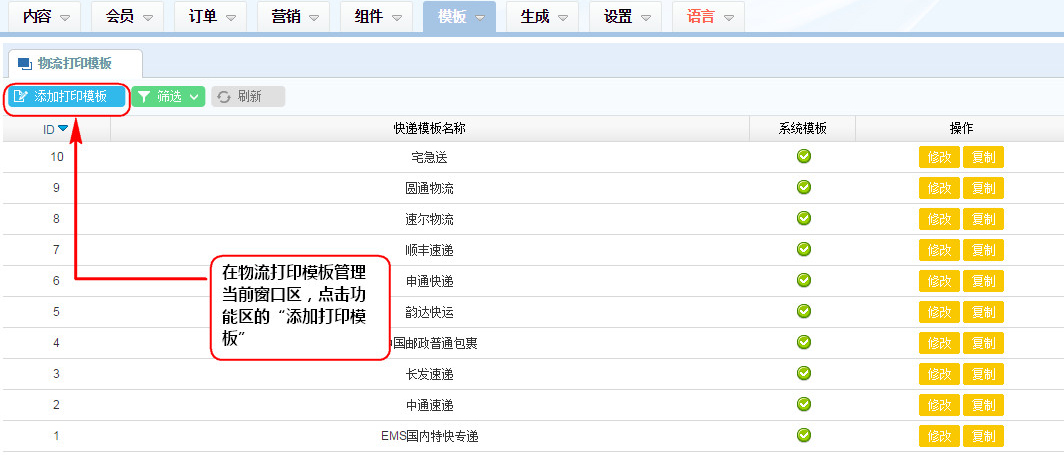Click the funnel icon on 筛选 button
1064x464 pixels.
click(x=144, y=97)
